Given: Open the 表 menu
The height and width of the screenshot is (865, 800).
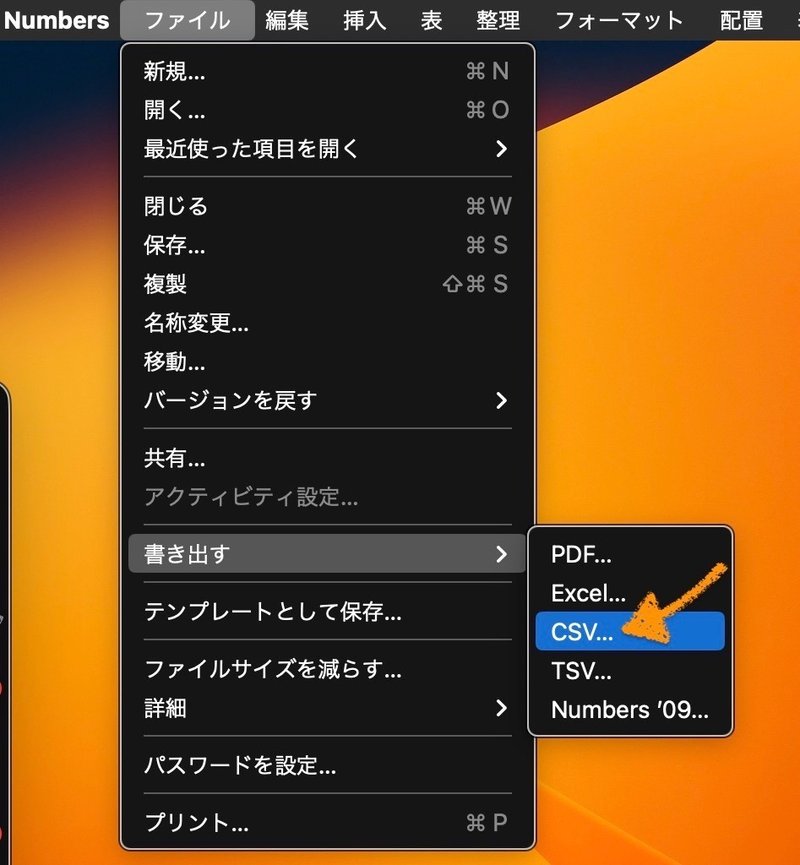Looking at the screenshot, I should coord(431,20).
